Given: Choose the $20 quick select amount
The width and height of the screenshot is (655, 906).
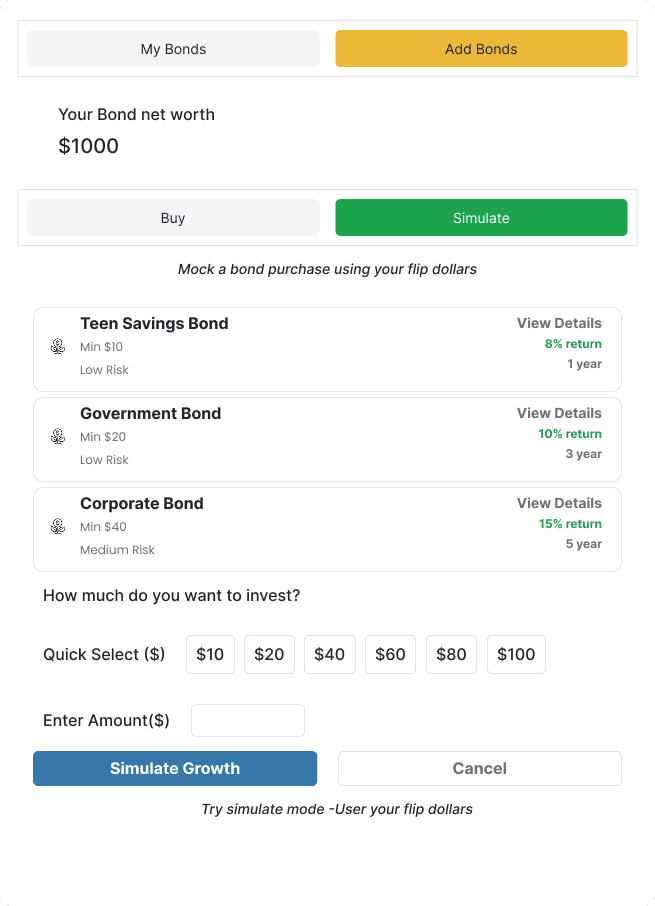Looking at the screenshot, I should pos(269,654).
